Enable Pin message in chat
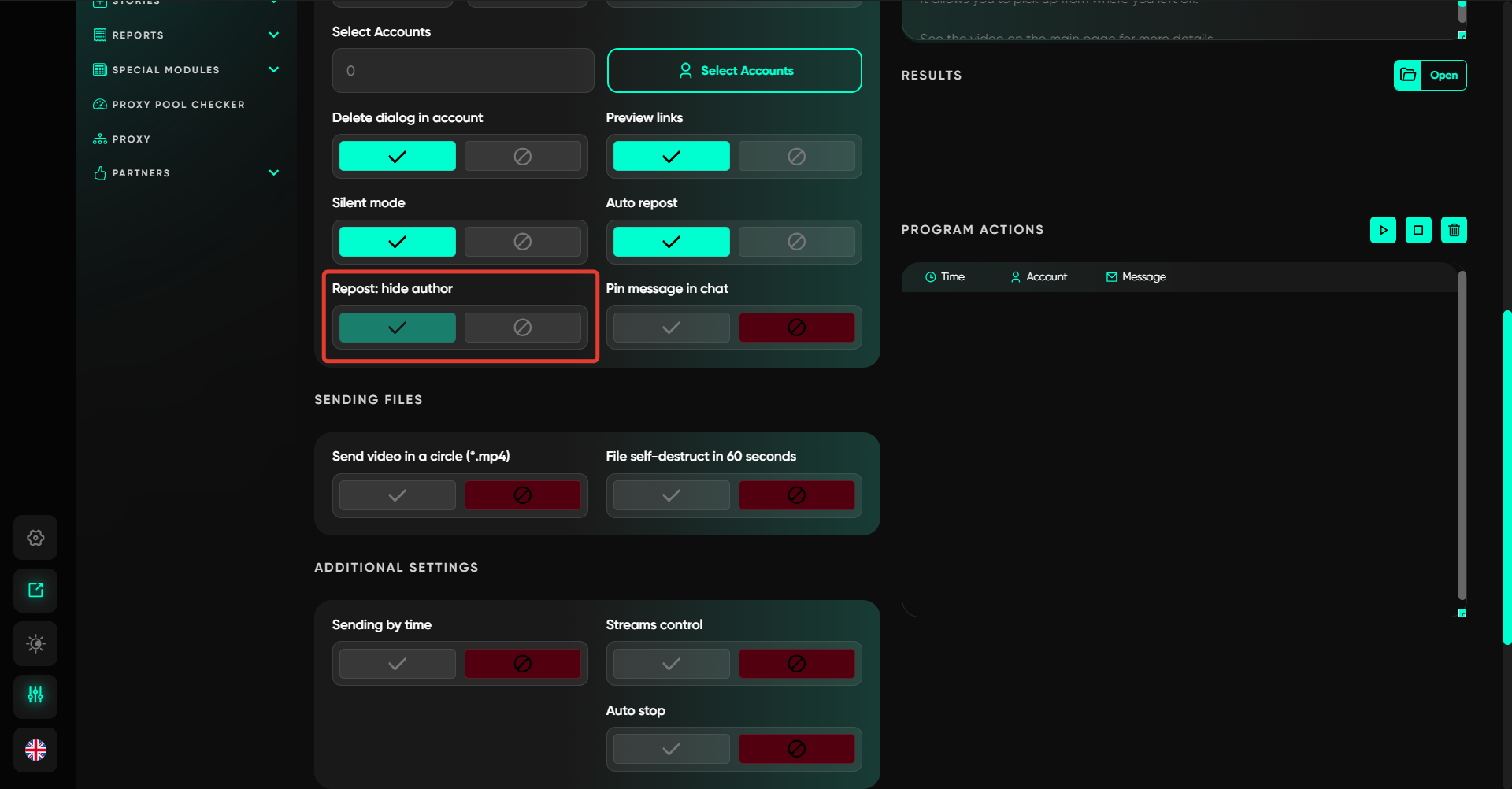 pyautogui.click(x=671, y=328)
